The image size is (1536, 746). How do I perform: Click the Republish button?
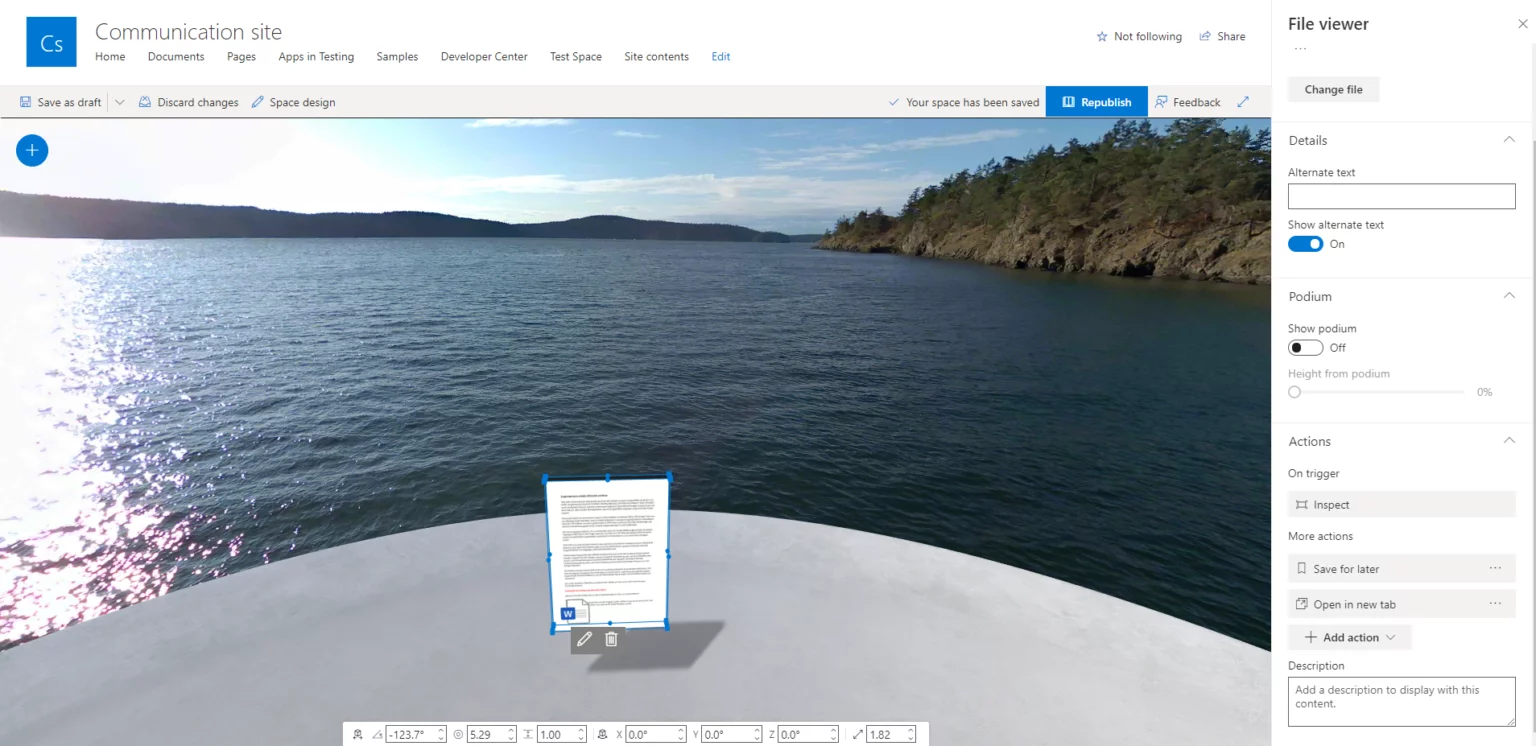(1096, 101)
